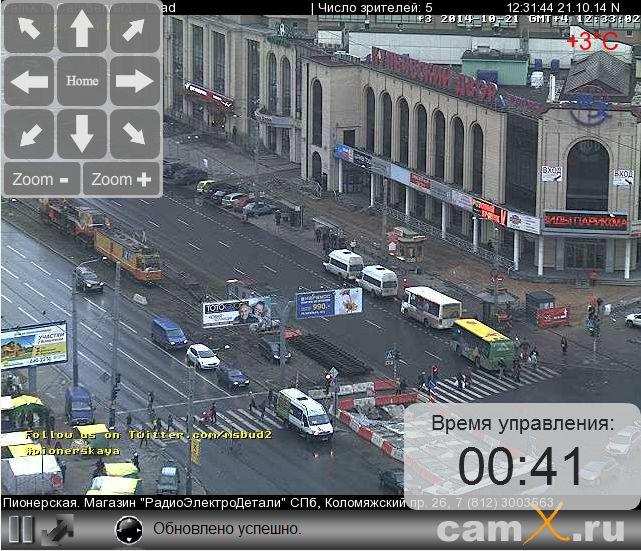Click the Zoom minus button

(x=42, y=180)
